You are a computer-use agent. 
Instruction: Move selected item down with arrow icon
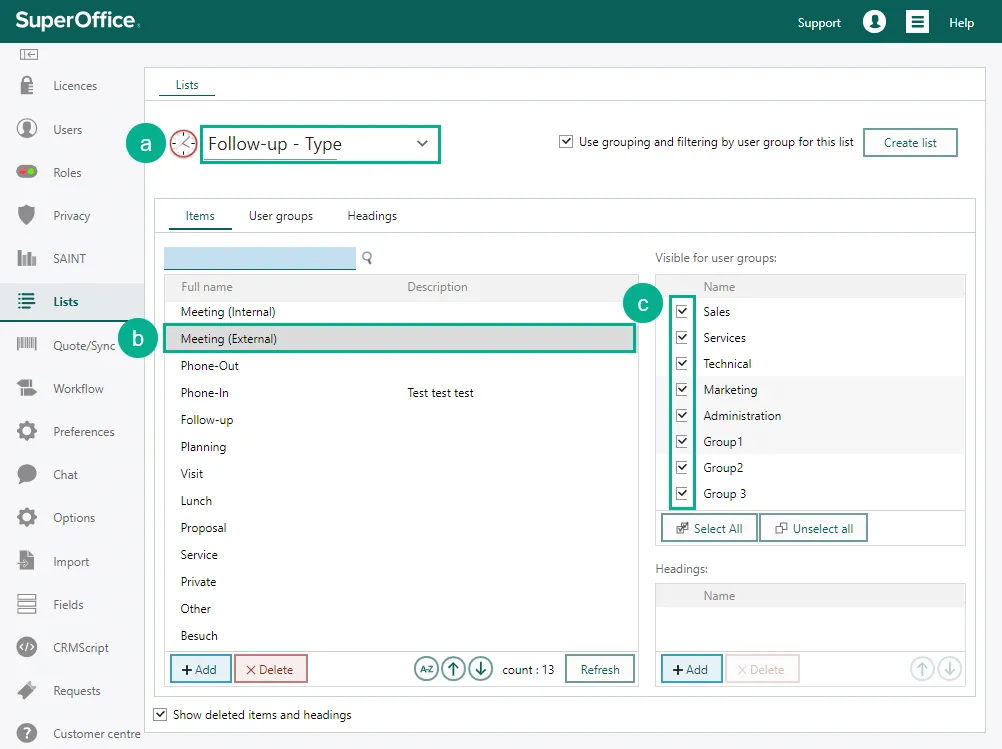(481, 669)
